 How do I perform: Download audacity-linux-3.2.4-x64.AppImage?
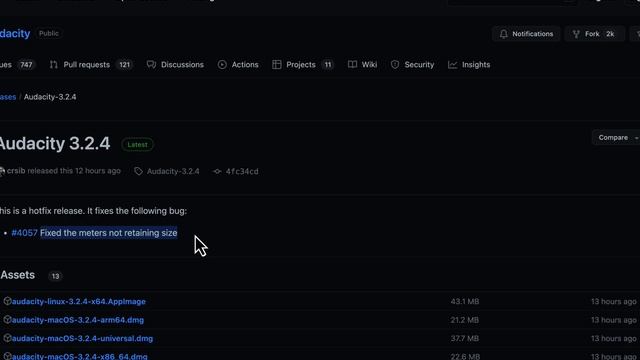(79, 302)
